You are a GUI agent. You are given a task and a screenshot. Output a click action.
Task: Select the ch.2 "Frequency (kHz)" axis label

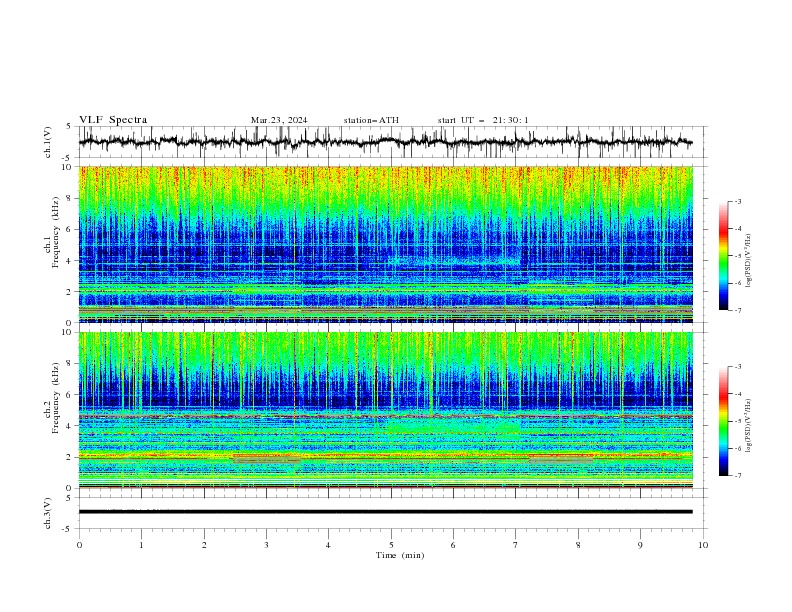tap(56, 398)
